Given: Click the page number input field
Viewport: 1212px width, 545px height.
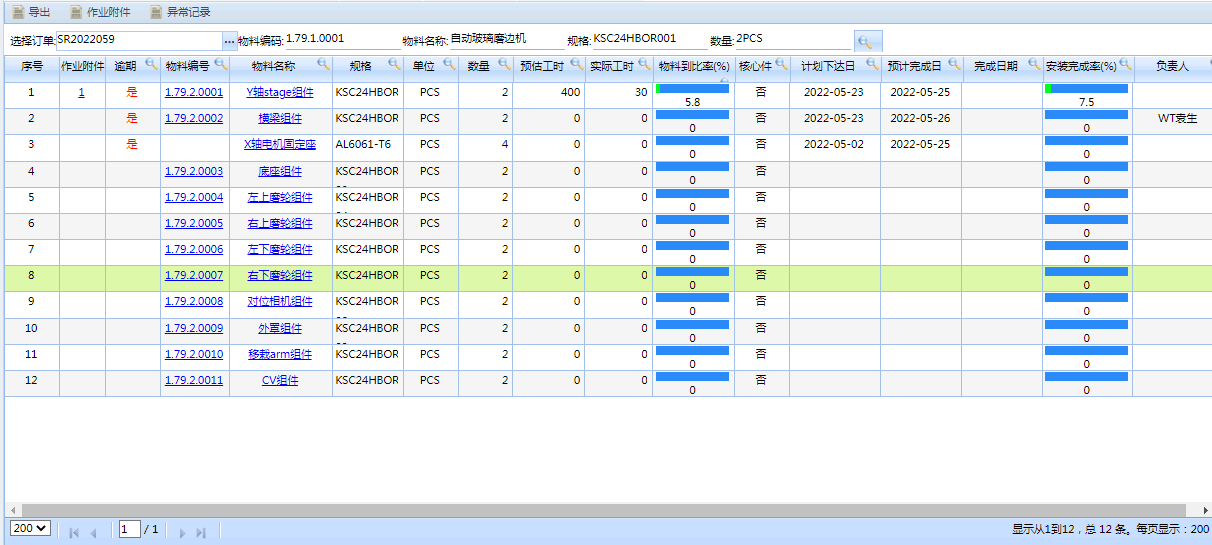Looking at the screenshot, I should click(x=129, y=528).
